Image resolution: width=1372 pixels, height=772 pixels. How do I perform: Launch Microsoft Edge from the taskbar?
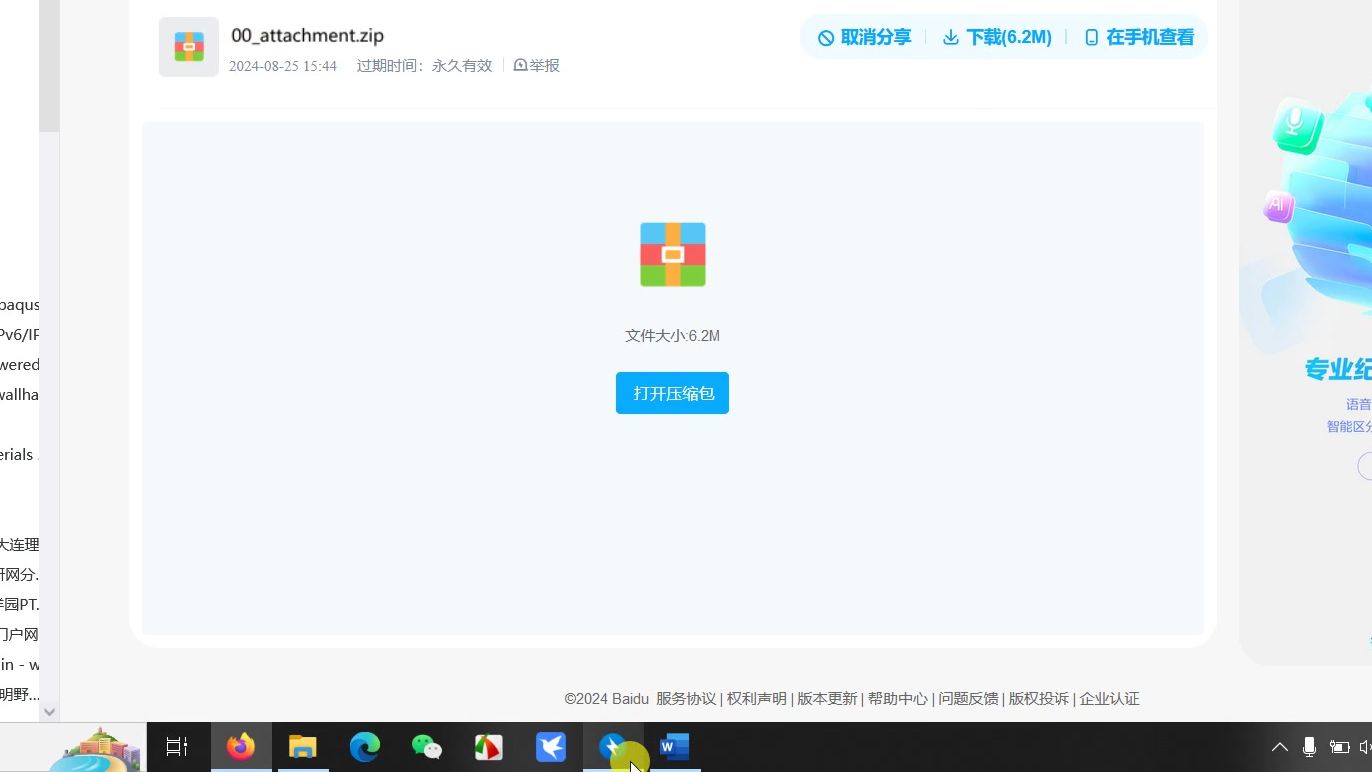click(x=365, y=747)
